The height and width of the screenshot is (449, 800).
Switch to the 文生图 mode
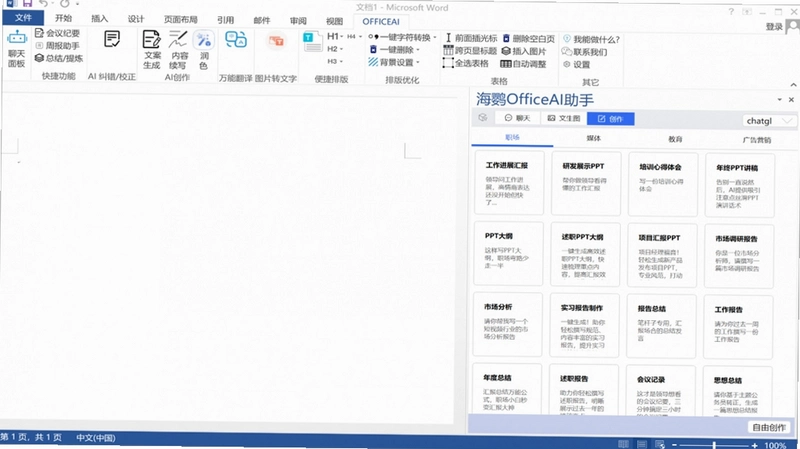[563, 118]
